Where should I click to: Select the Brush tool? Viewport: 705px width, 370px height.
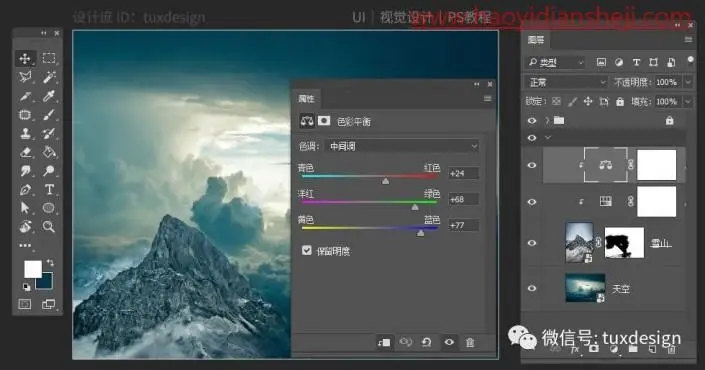tap(49, 115)
